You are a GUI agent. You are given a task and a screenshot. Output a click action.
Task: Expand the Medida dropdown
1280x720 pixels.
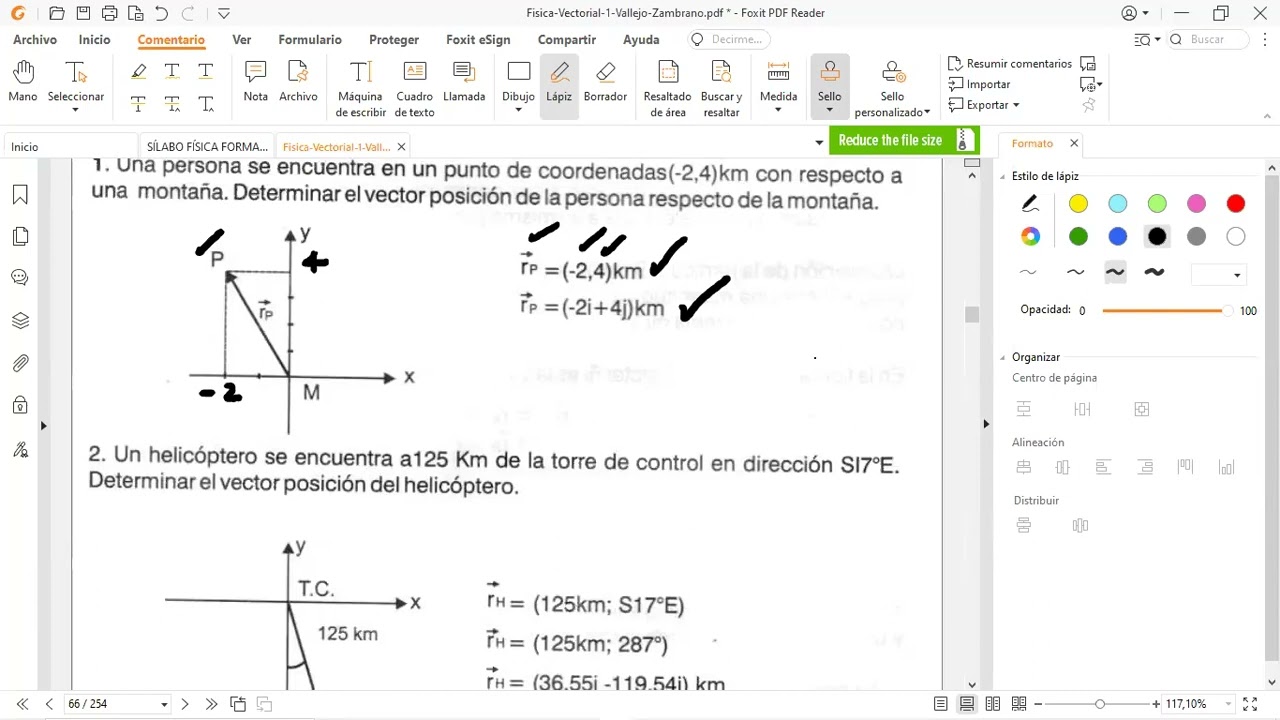coord(778,109)
